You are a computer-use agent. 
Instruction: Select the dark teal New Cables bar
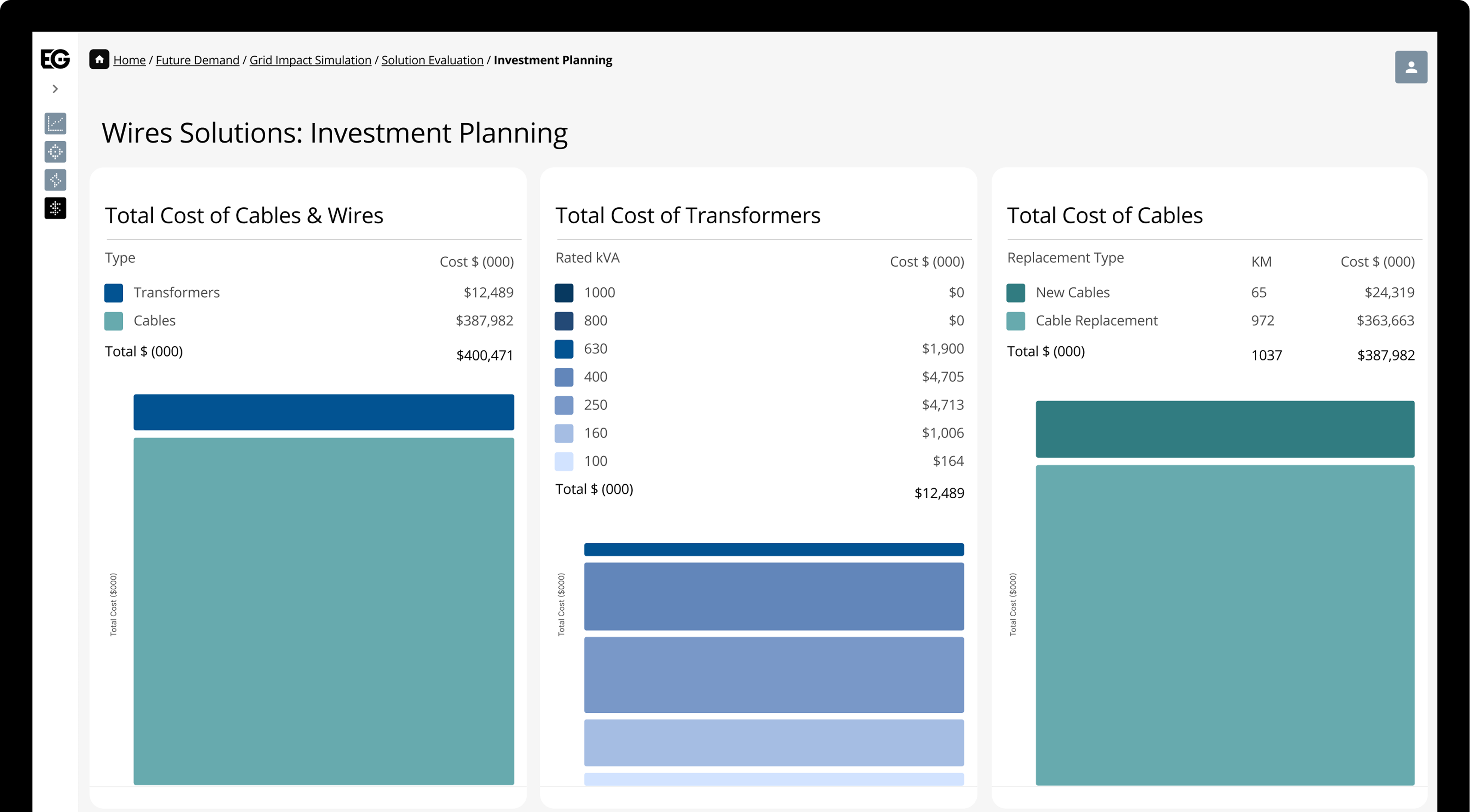coord(1225,429)
